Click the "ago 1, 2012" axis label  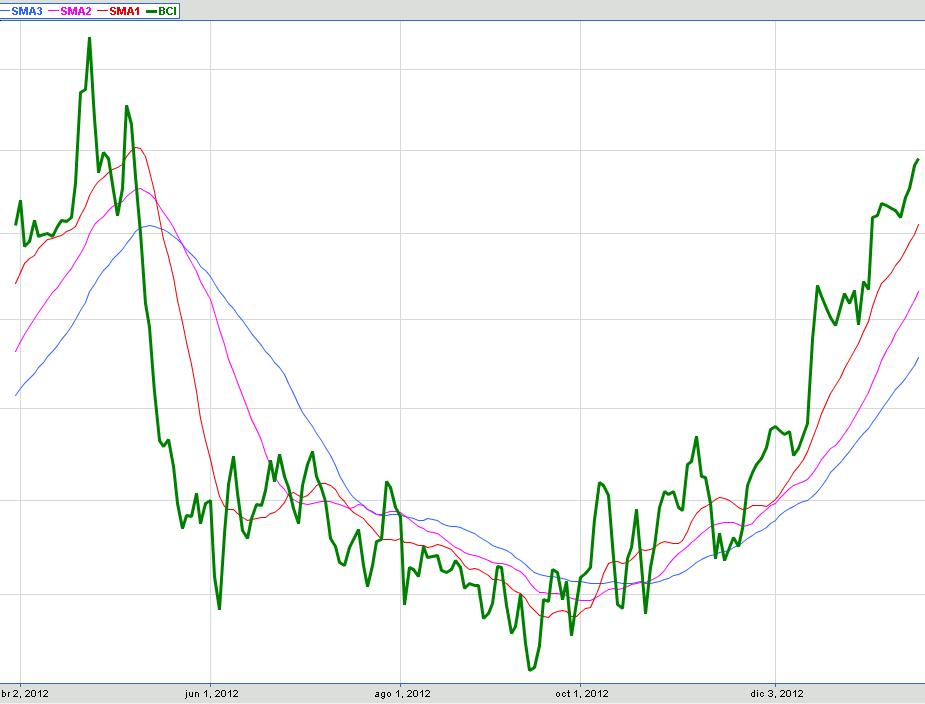[x=401, y=693]
